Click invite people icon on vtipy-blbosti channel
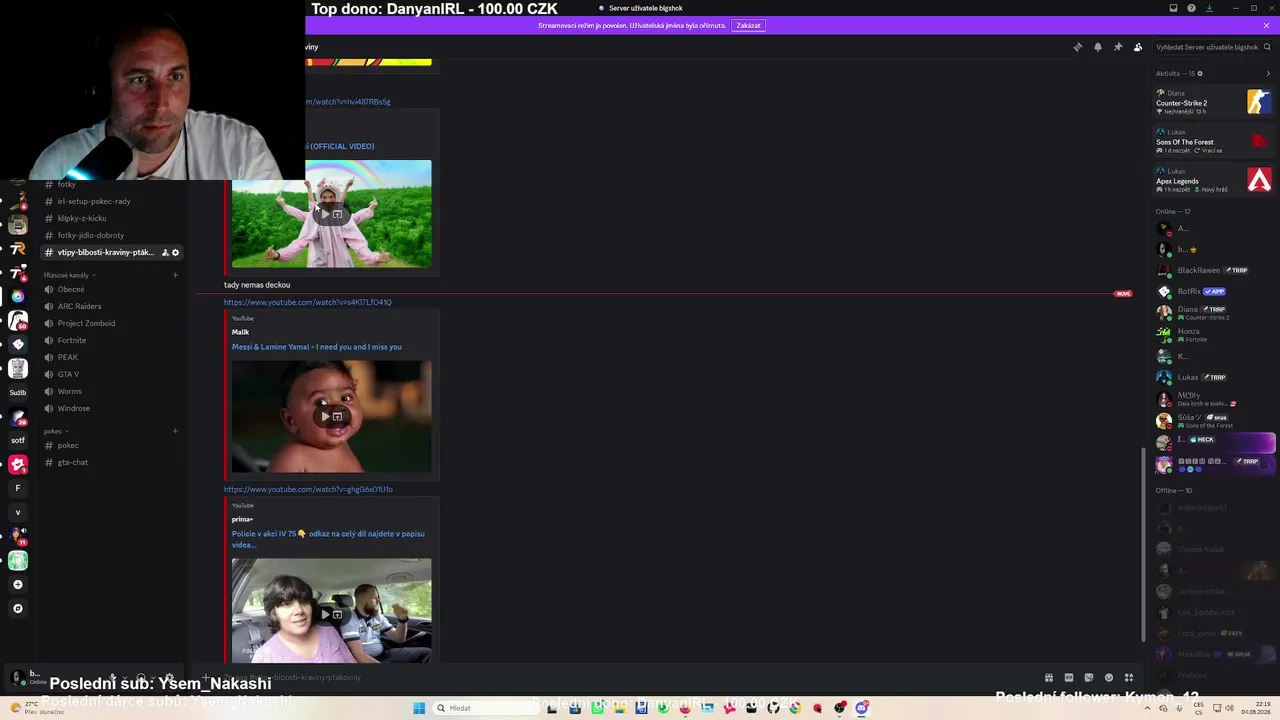This screenshot has height=720, width=1280. 165,252
